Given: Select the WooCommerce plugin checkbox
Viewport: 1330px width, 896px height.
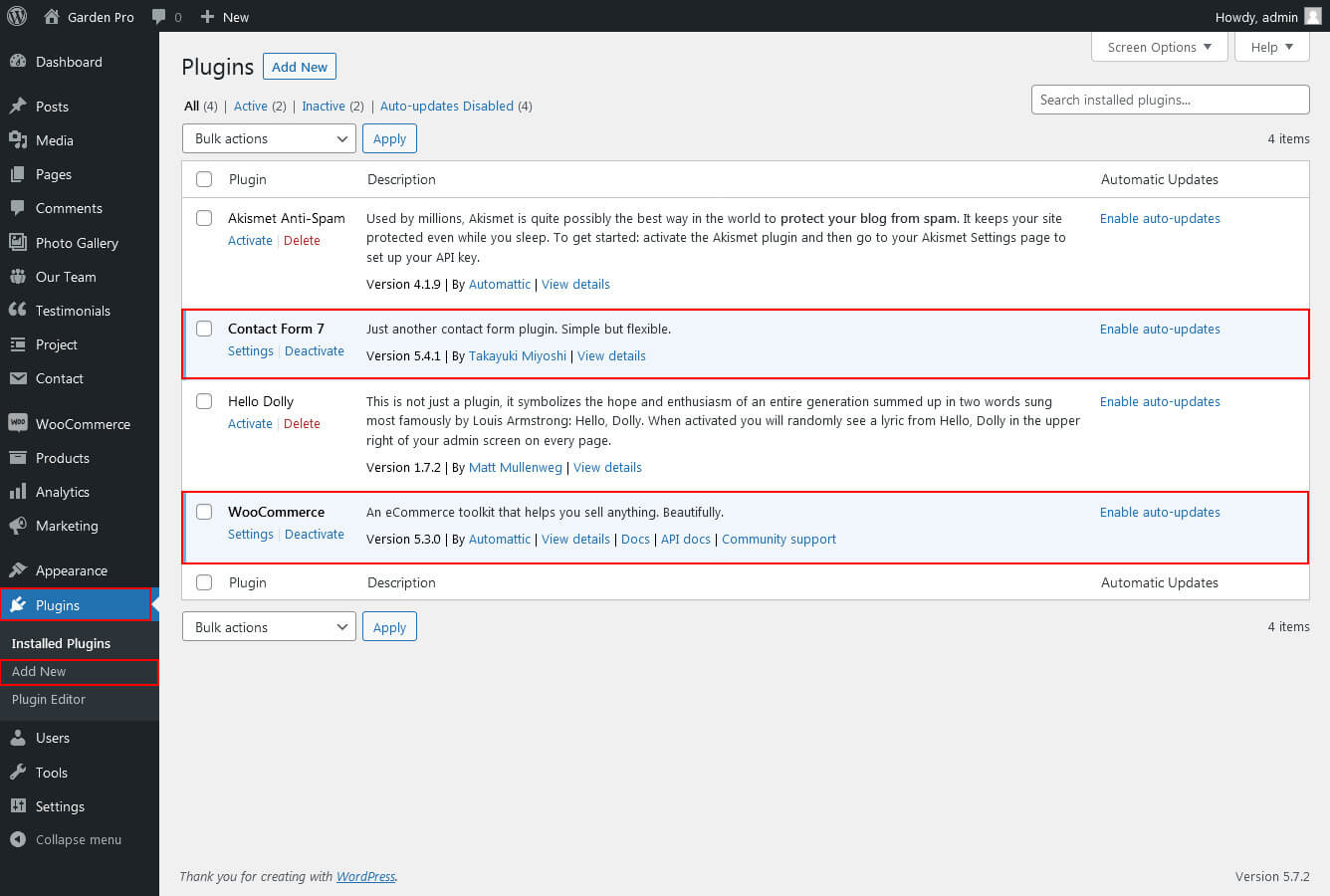Looking at the screenshot, I should click(x=204, y=512).
